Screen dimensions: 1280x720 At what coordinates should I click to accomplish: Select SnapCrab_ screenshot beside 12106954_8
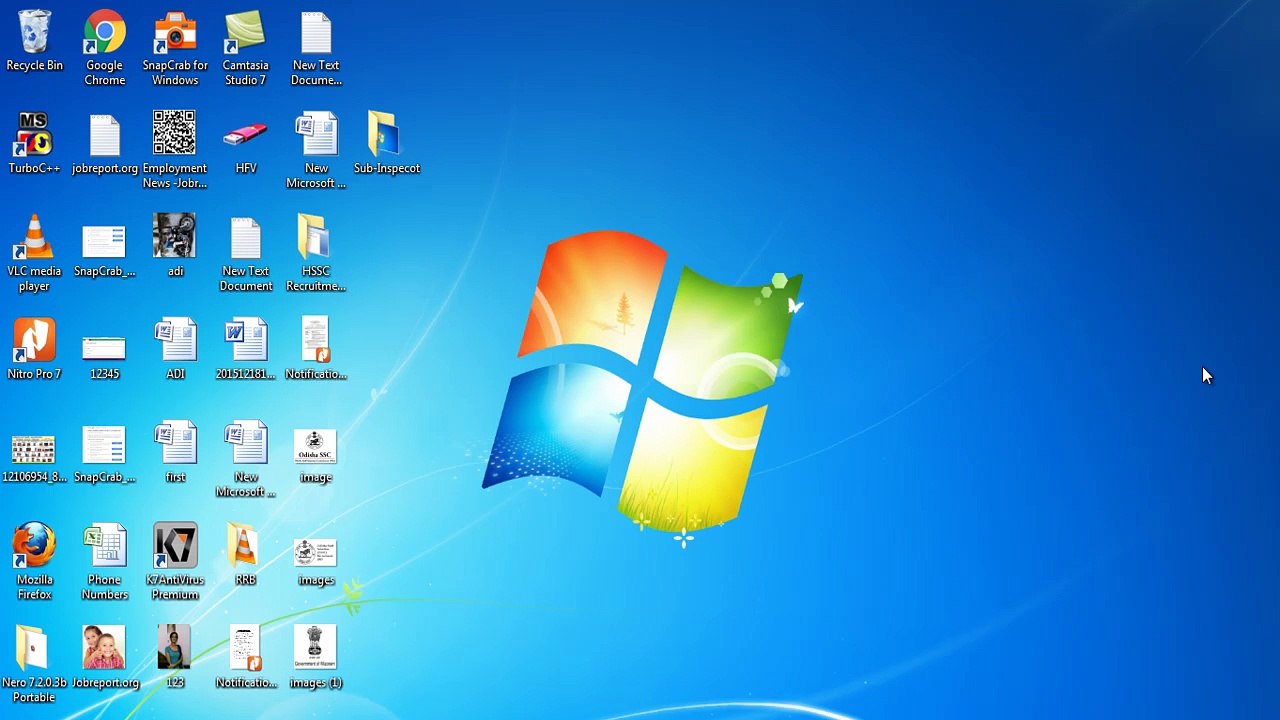[x=105, y=454]
